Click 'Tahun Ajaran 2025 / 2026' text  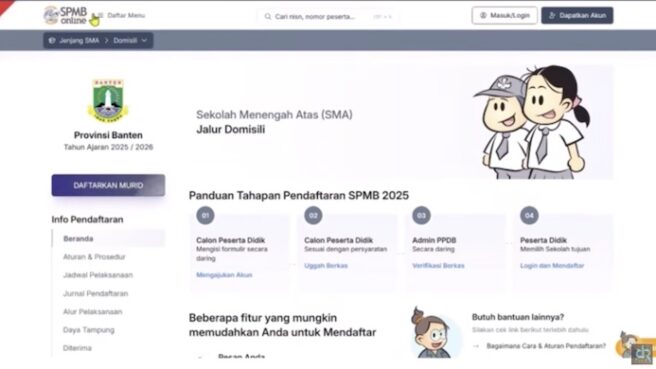(108, 147)
